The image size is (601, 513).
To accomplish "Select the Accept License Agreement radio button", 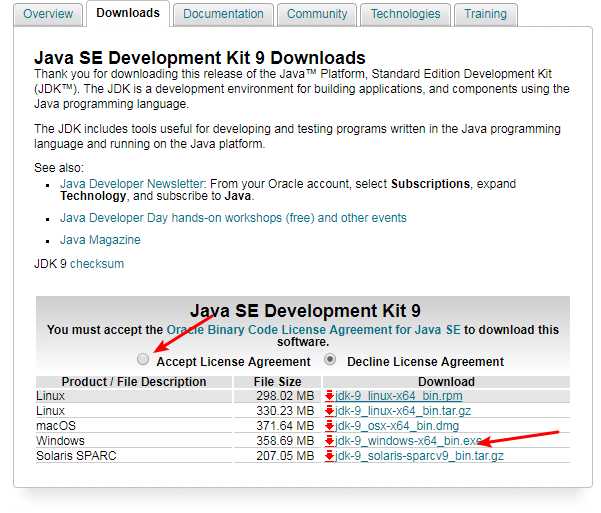I will pyautogui.click(x=143, y=359).
